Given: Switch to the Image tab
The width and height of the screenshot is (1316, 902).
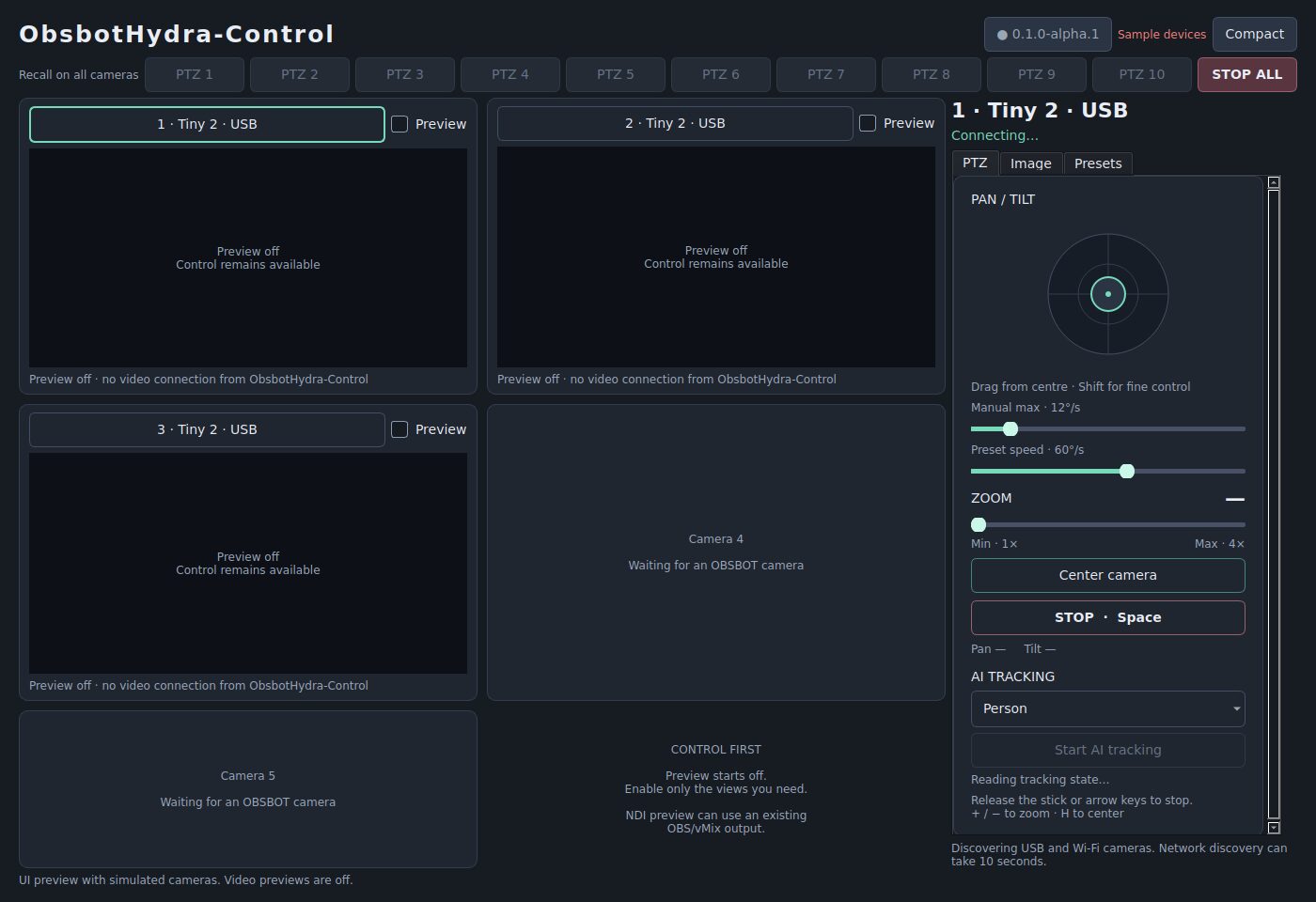Looking at the screenshot, I should click(x=1031, y=163).
